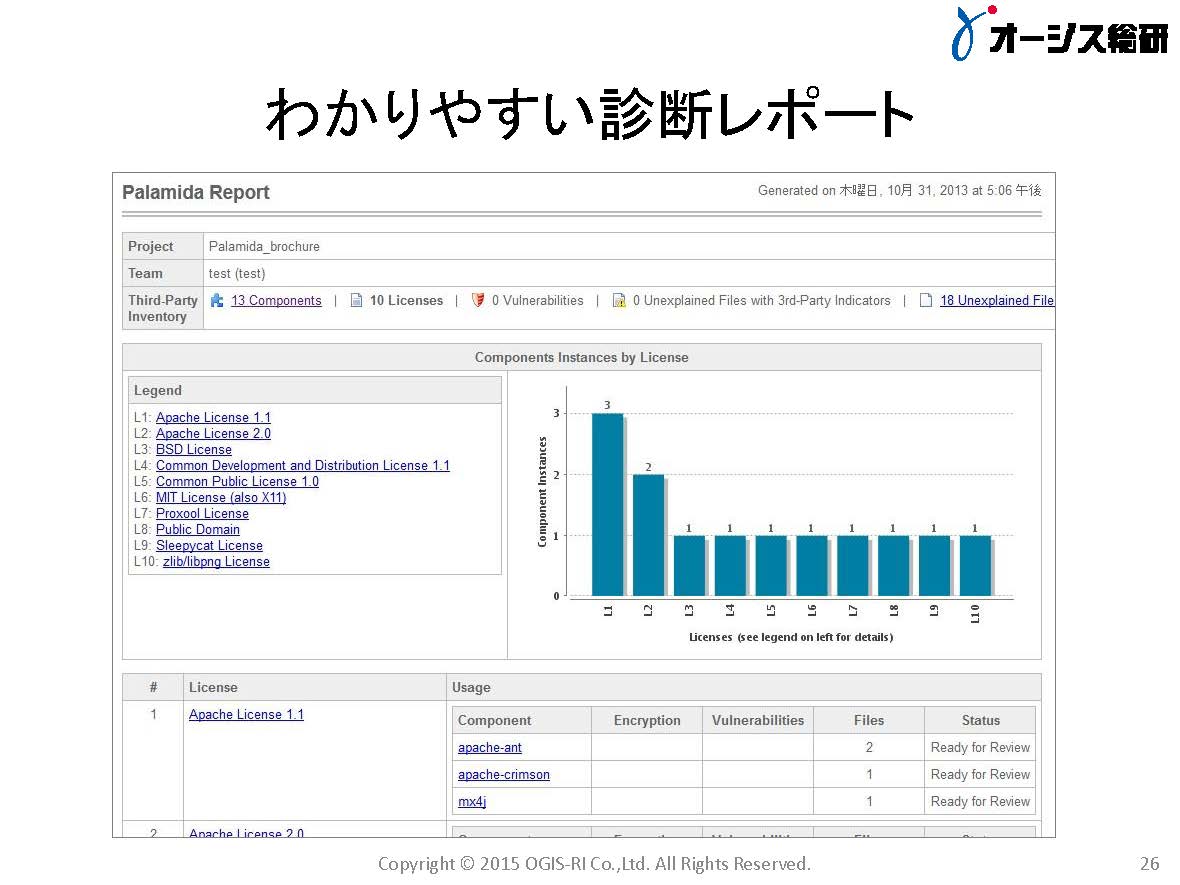
Task: Click the 'Generated on' timestamp text
Action: (x=899, y=190)
